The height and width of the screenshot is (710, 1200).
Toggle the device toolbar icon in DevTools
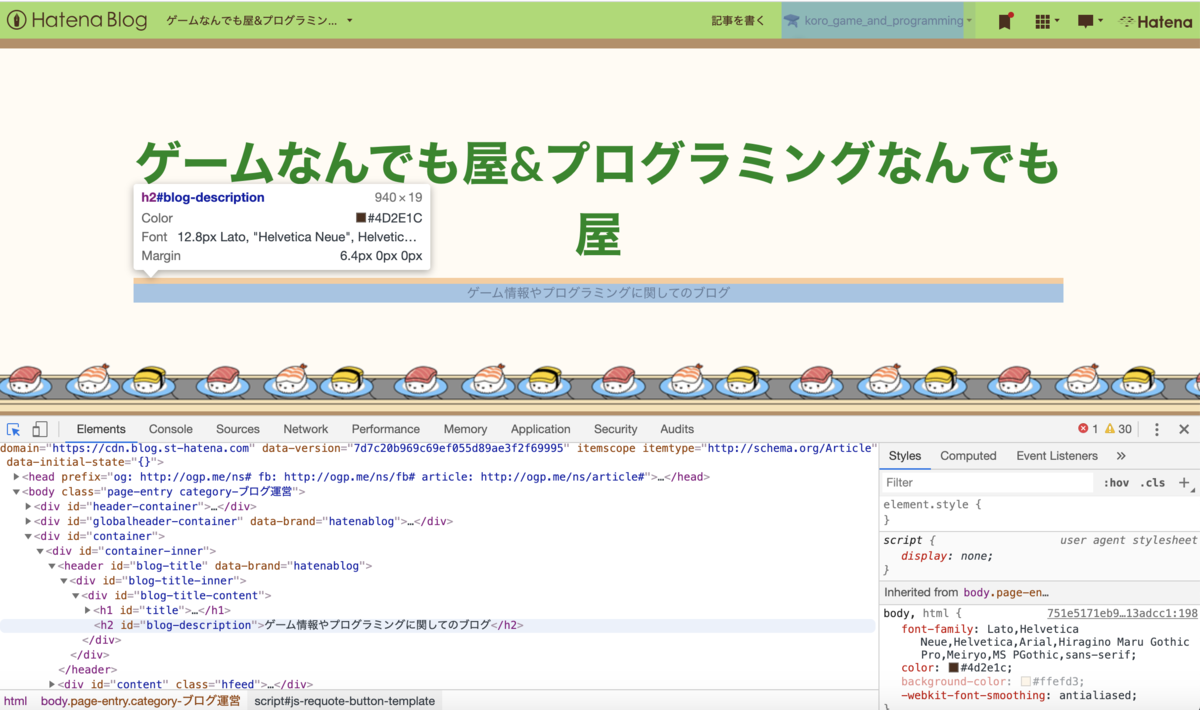pos(40,429)
